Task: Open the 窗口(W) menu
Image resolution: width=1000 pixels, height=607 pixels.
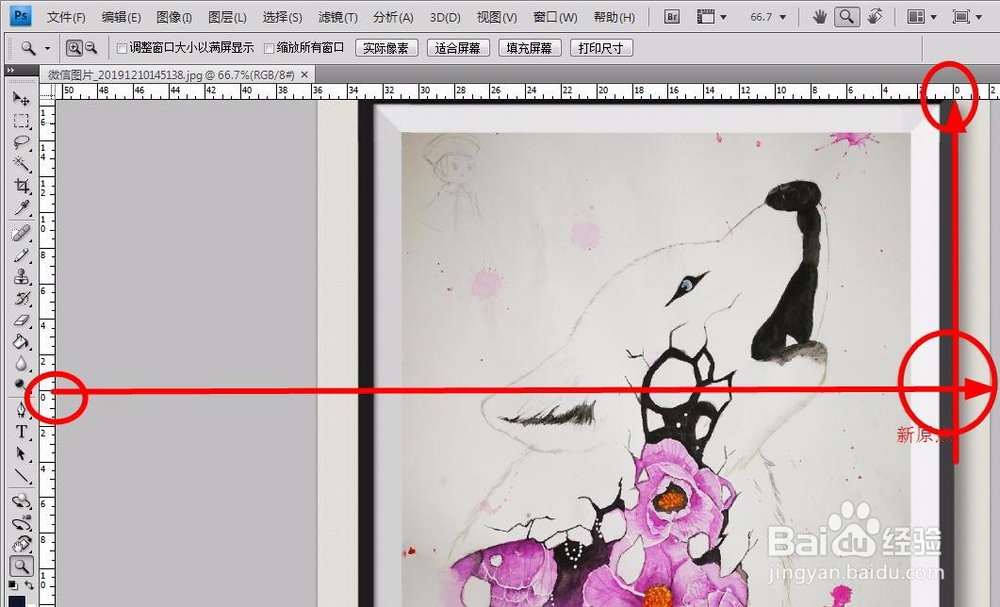Action: tap(555, 17)
